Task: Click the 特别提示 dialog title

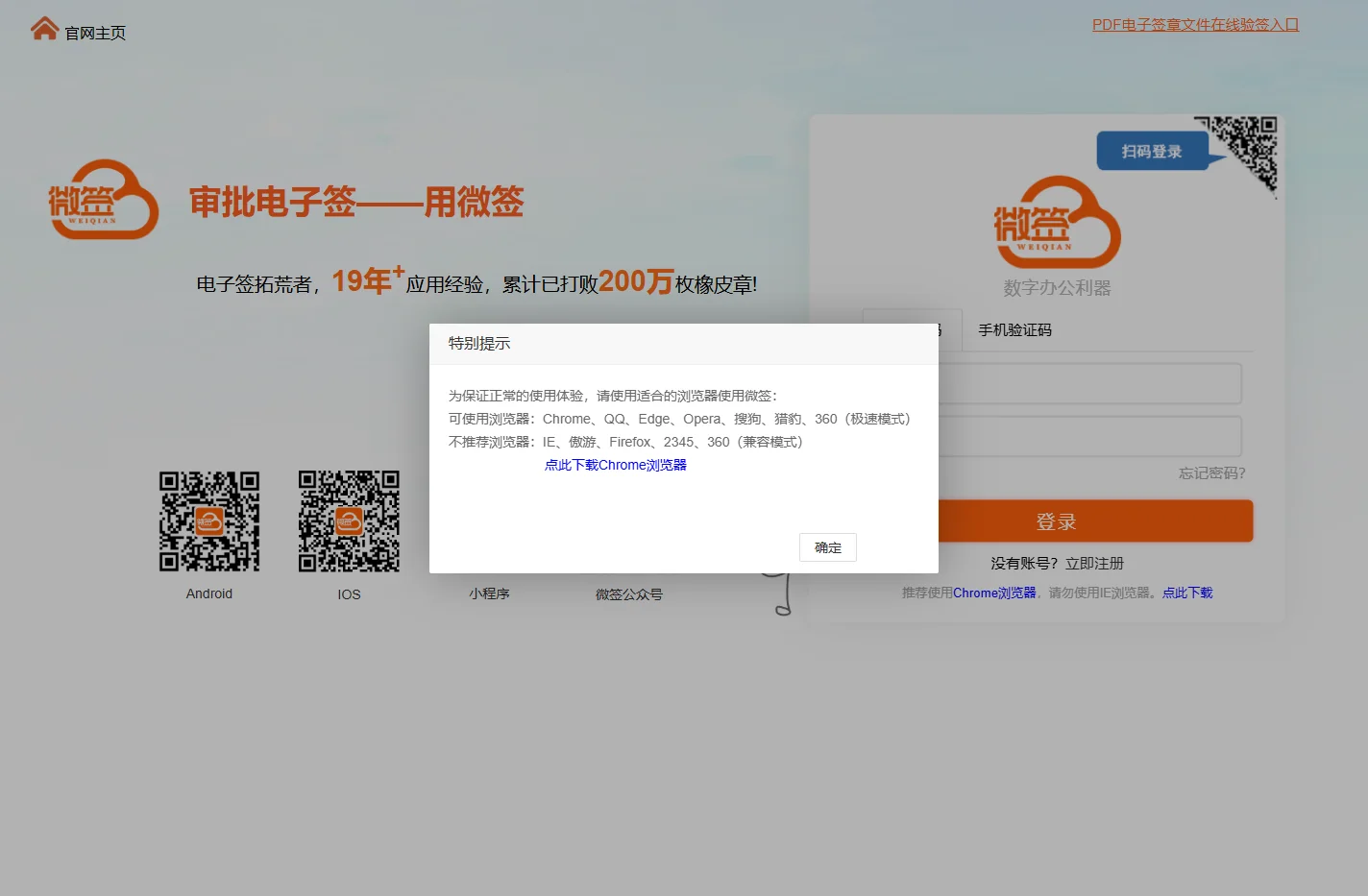Action: pos(479,344)
